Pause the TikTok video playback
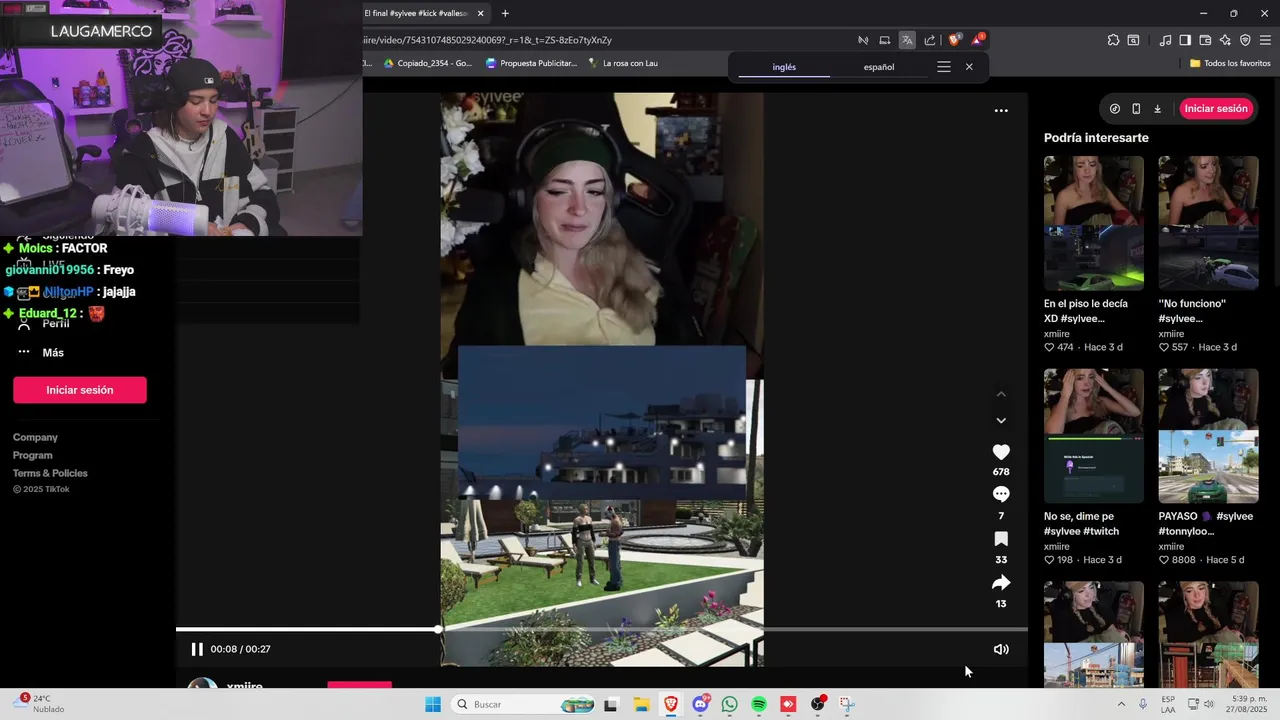The height and width of the screenshot is (720, 1280). pos(197,649)
